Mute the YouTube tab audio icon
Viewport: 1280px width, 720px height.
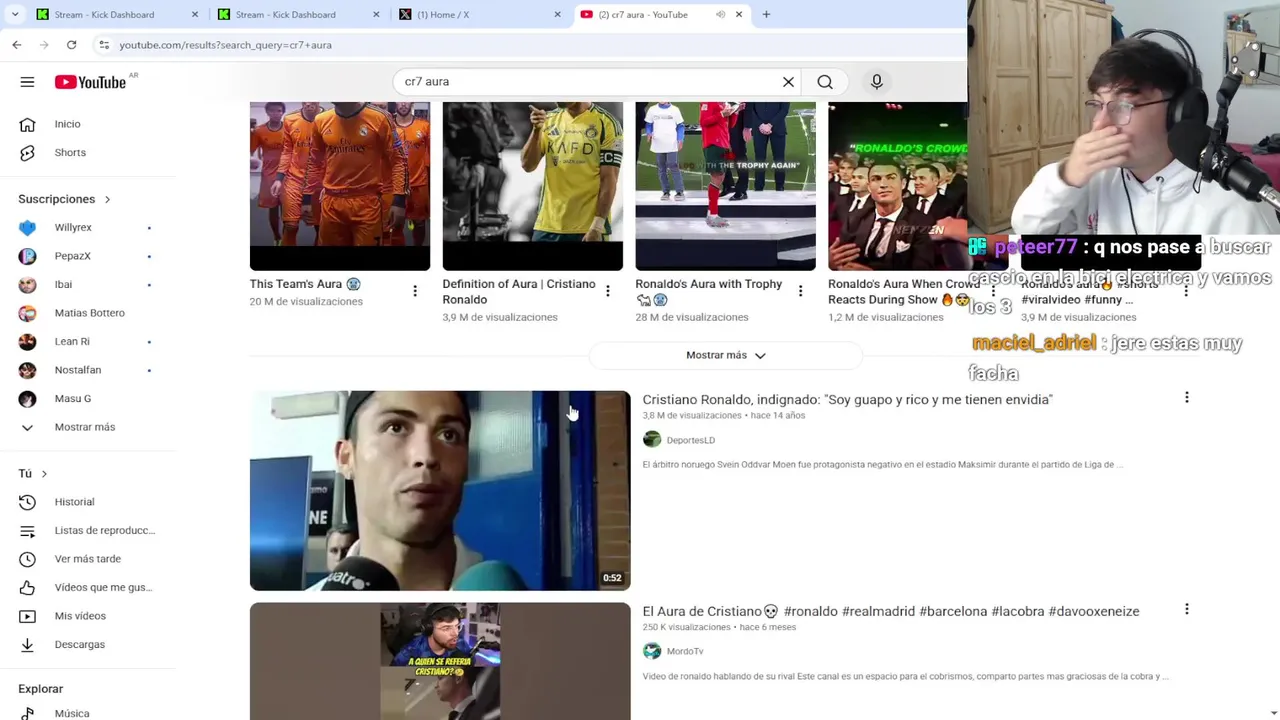click(720, 15)
